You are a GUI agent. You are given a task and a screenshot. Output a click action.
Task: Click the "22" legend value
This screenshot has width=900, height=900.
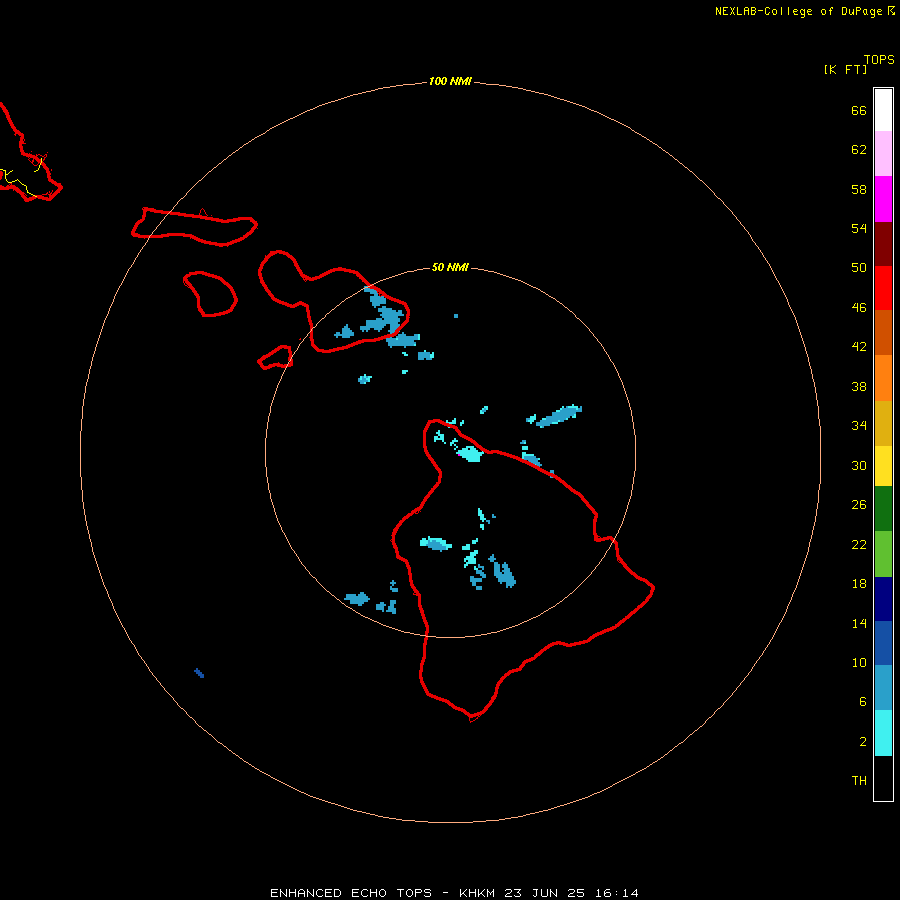tap(859, 545)
